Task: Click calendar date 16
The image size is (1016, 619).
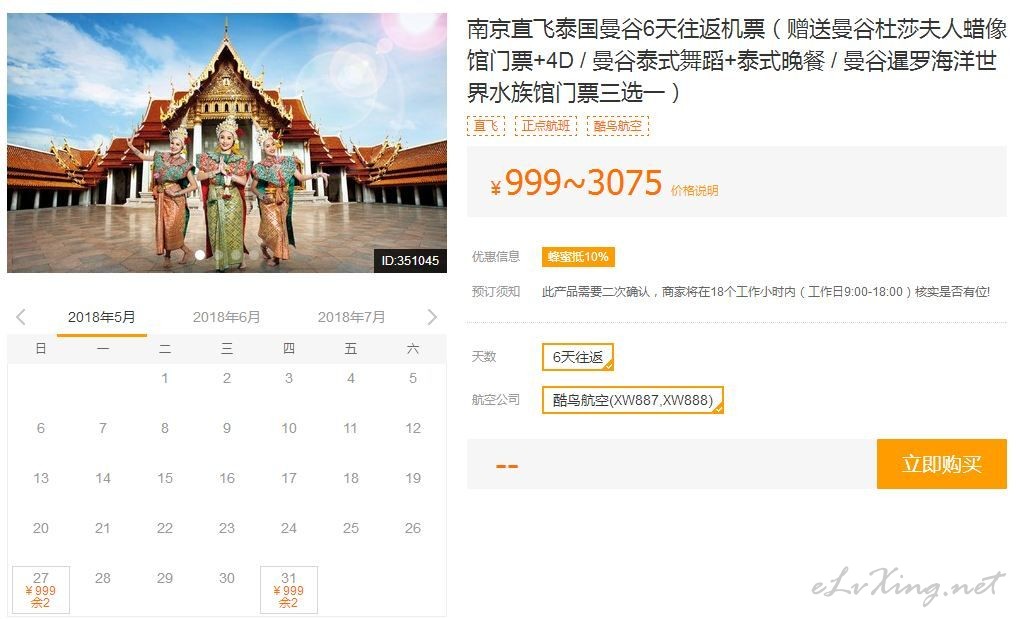Action: point(227,478)
